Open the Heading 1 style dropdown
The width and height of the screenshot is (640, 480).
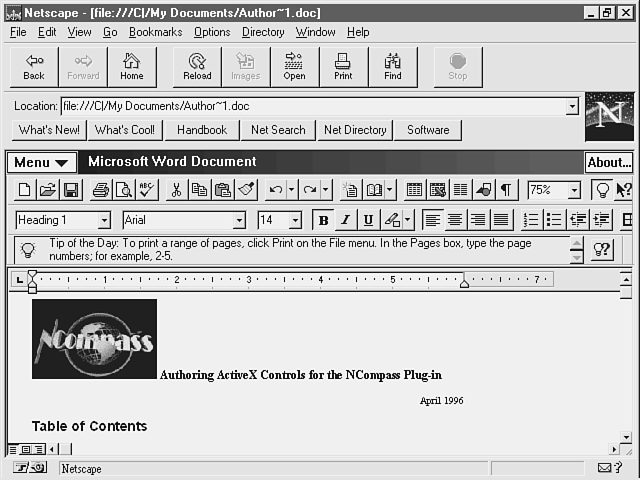pyautogui.click(x=104, y=220)
